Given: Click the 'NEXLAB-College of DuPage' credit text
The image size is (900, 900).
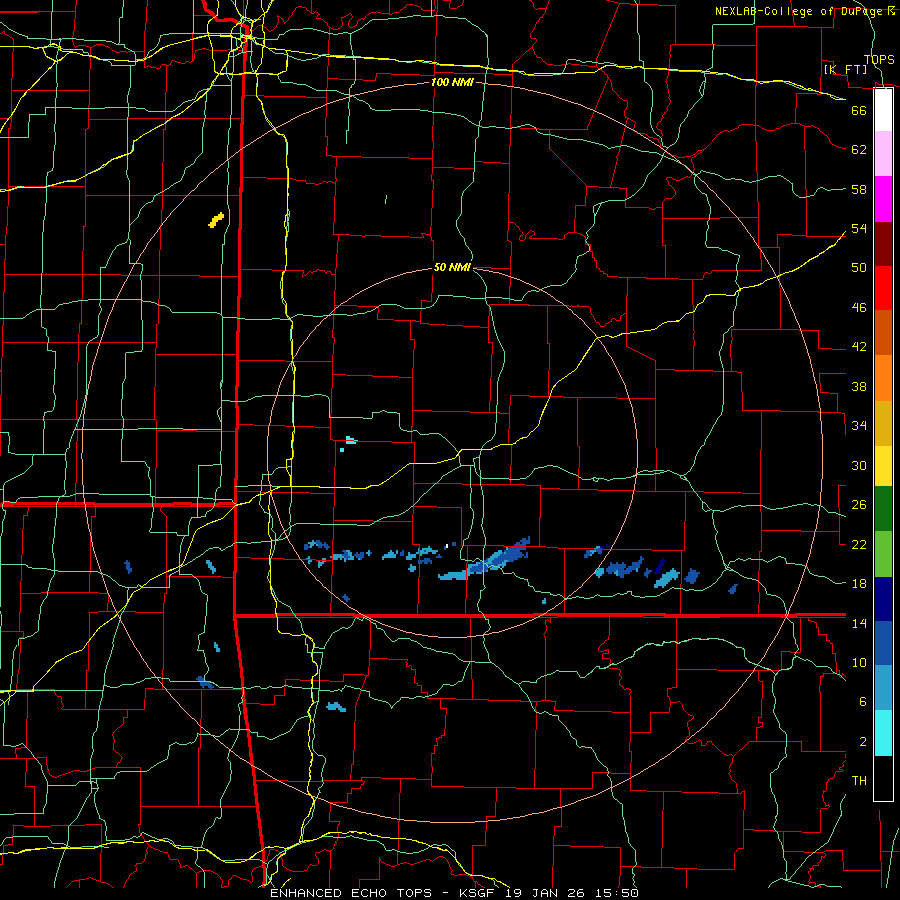Looking at the screenshot, I should pos(800,11).
